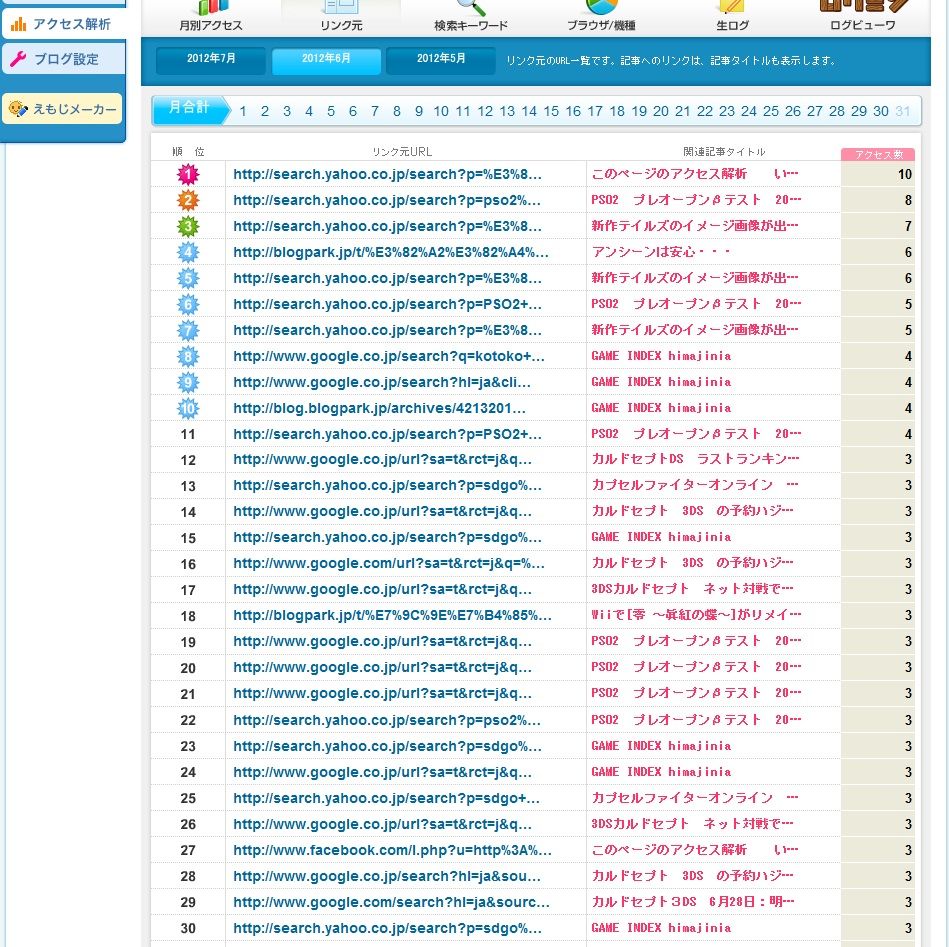Image resolution: width=949 pixels, height=947 pixels.
Task: Select day 30 in date bar
Action: 881,111
